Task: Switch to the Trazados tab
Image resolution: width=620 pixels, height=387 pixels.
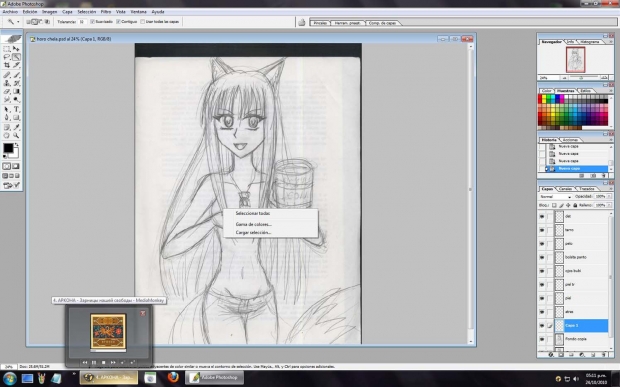Action: pyautogui.click(x=586, y=189)
